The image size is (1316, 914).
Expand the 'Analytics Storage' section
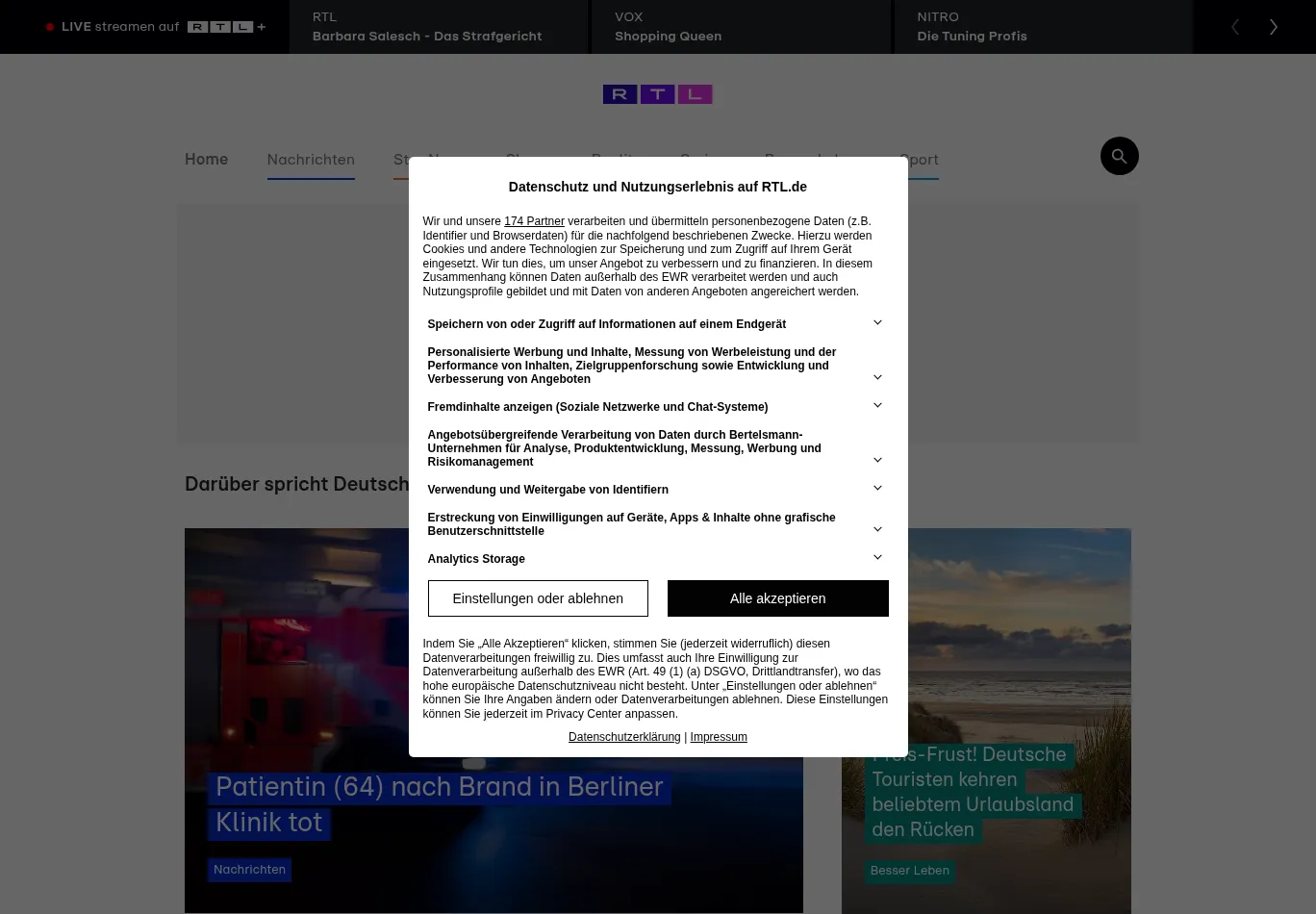point(876,558)
